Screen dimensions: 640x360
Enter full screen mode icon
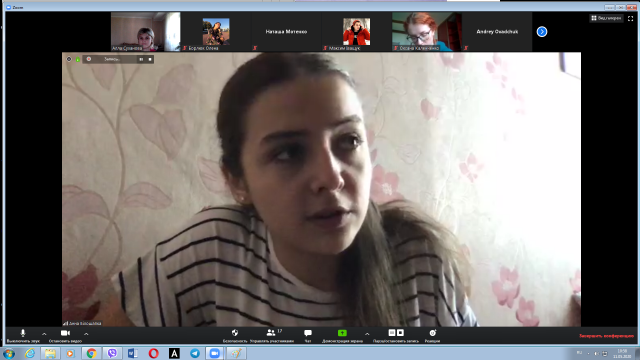point(631,18)
